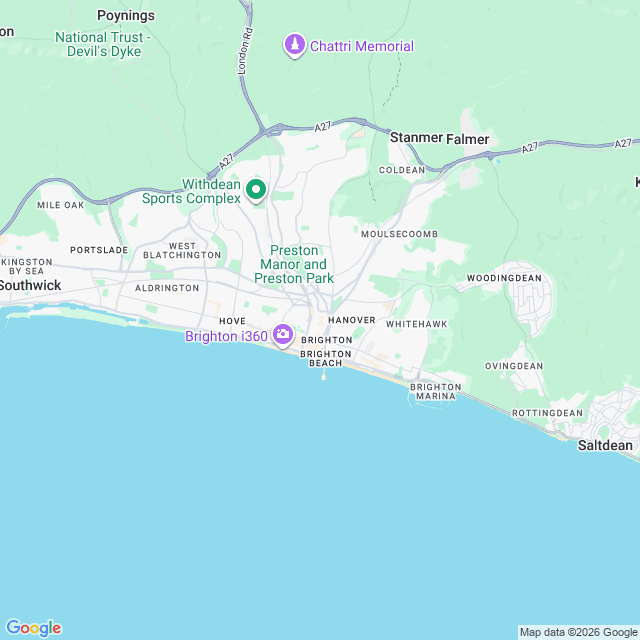Screen dimensions: 640x640
Task: Click the Whitehawk area label
Action: (417, 324)
